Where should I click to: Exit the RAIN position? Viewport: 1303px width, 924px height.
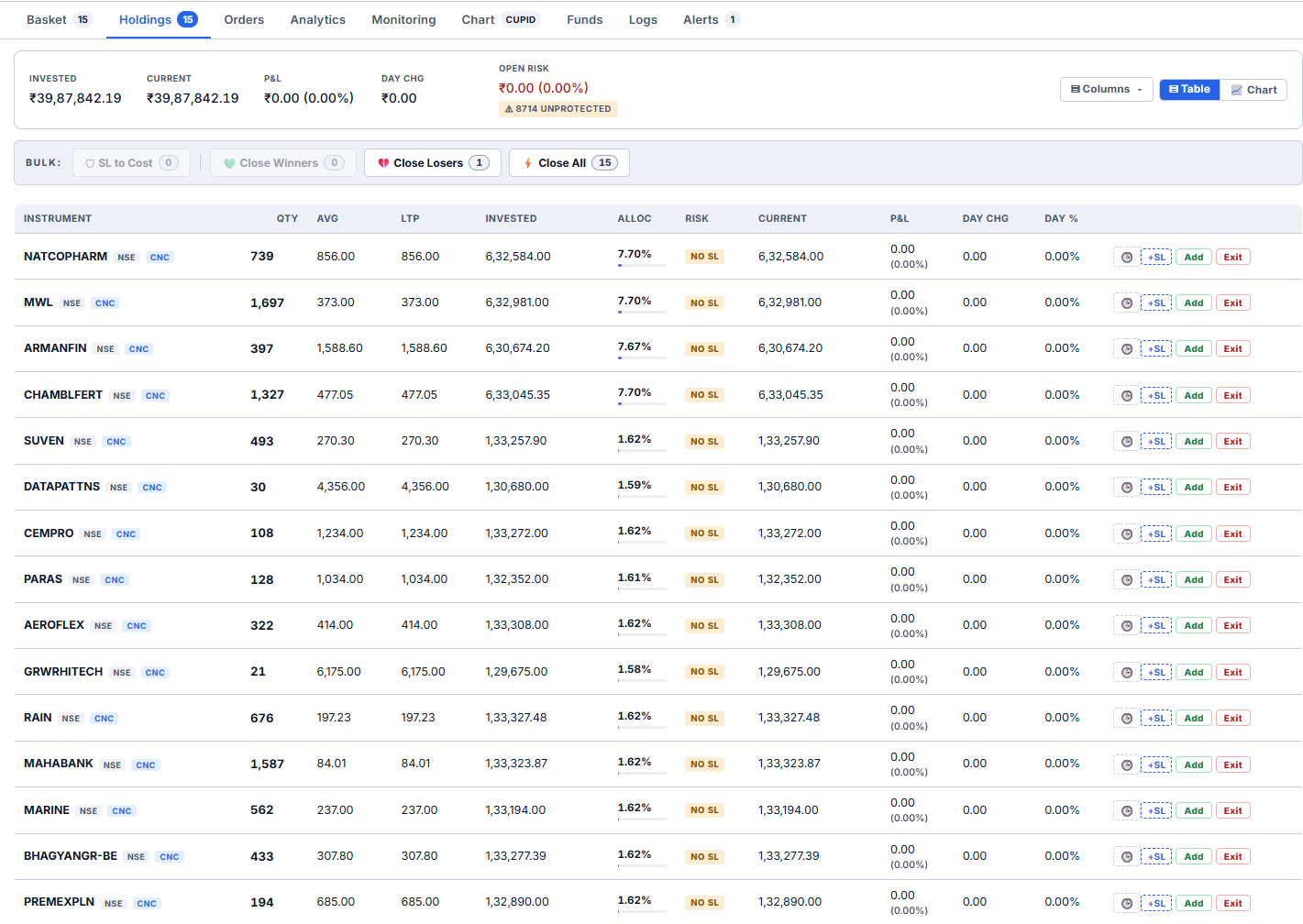click(1233, 719)
